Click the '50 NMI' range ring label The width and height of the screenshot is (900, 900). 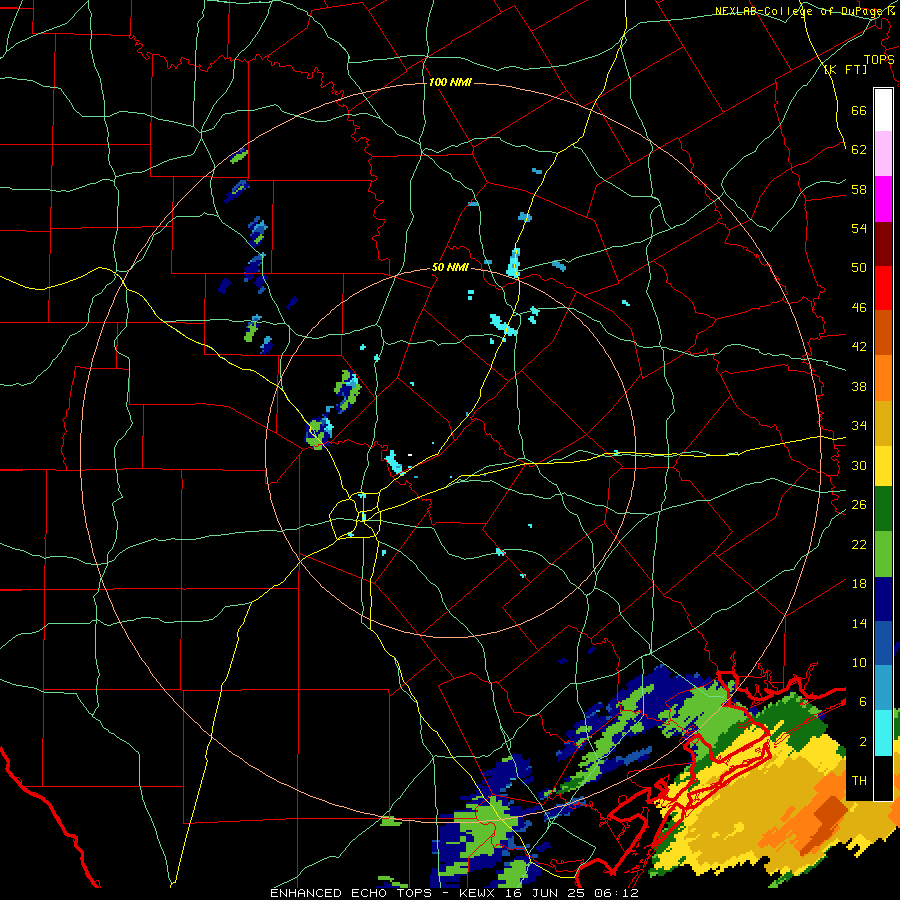450,267
